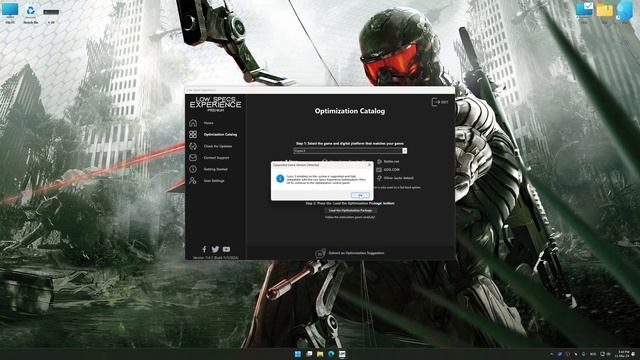Open This PC desktop icon
The height and width of the screenshot is (360, 640).
tap(10, 13)
